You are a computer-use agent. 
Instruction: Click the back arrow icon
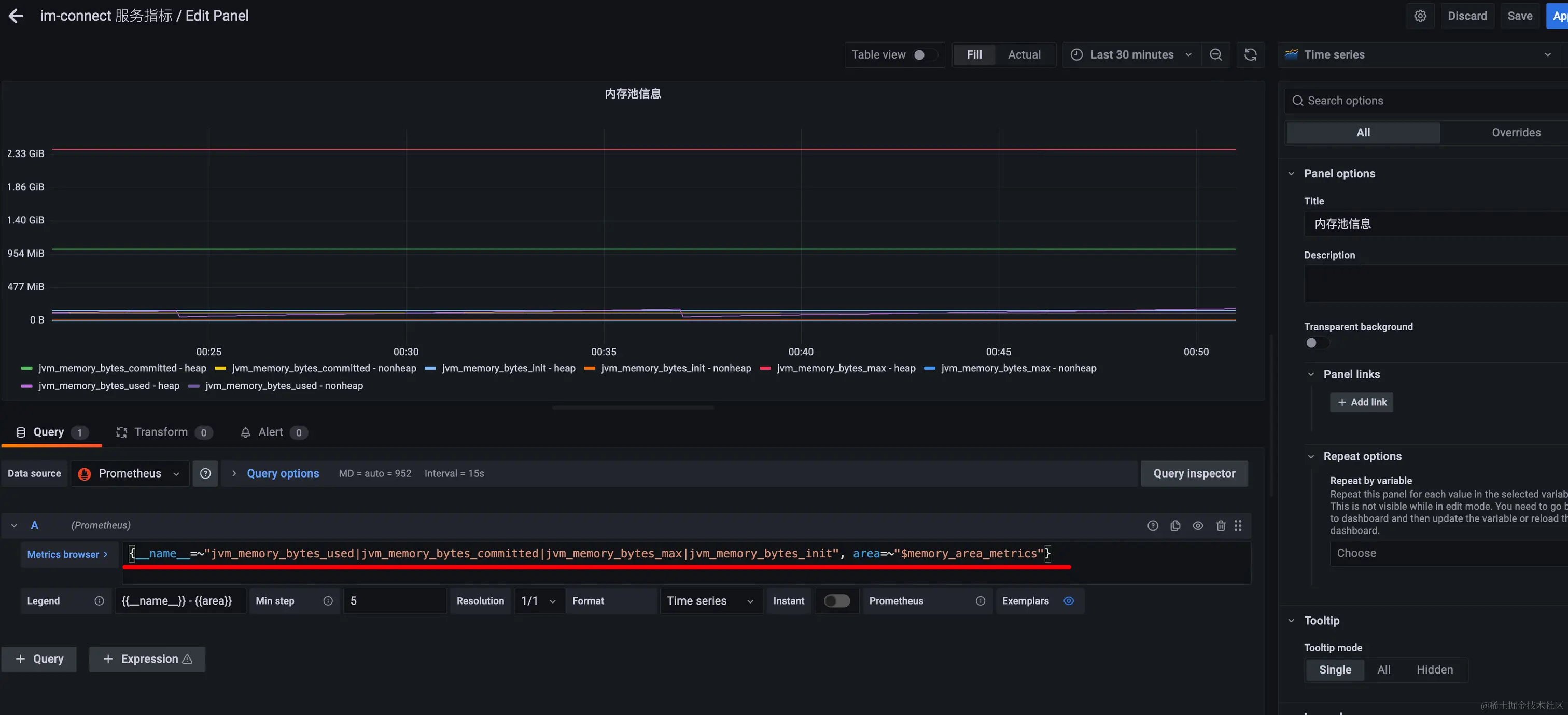coord(16,16)
